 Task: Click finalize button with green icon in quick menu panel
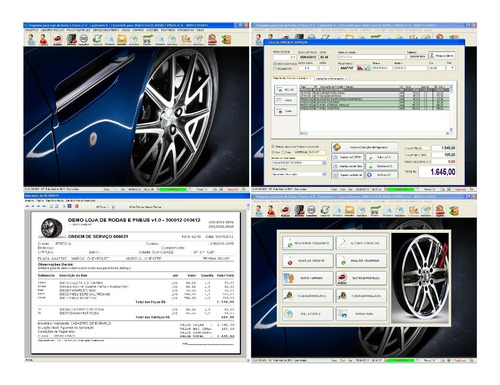(x=362, y=261)
